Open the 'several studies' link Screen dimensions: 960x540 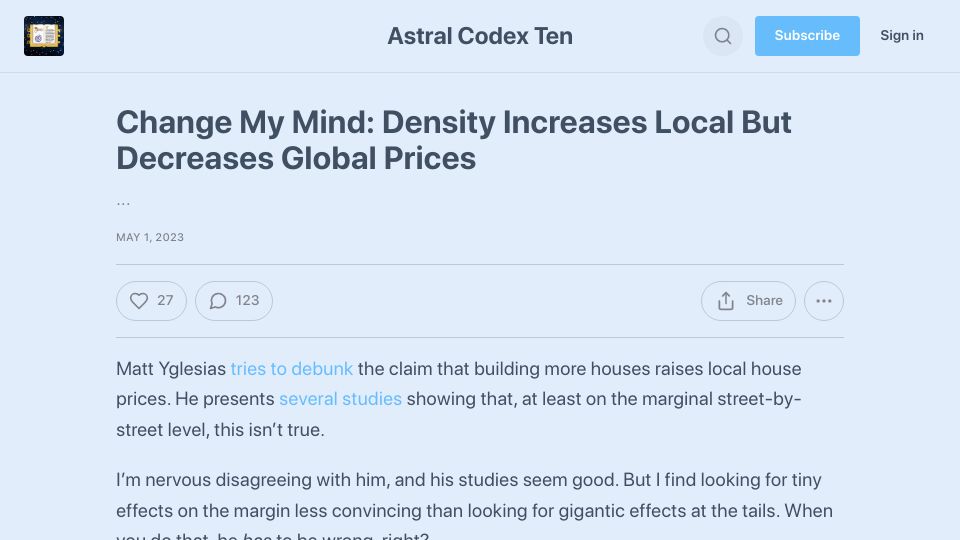(x=340, y=399)
